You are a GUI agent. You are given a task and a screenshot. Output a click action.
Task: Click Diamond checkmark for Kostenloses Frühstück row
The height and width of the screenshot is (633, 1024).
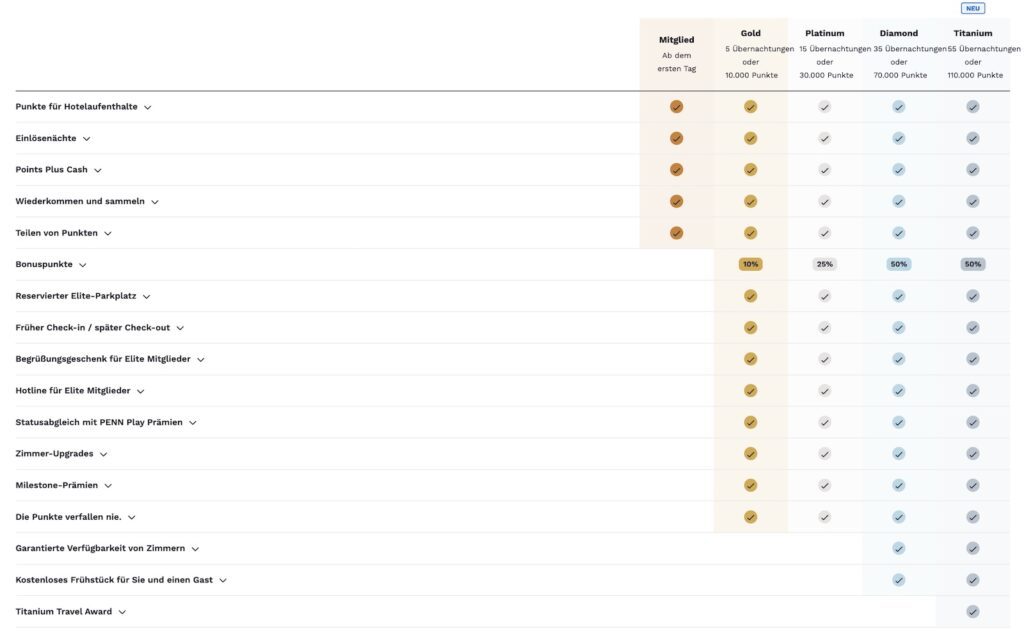899,580
